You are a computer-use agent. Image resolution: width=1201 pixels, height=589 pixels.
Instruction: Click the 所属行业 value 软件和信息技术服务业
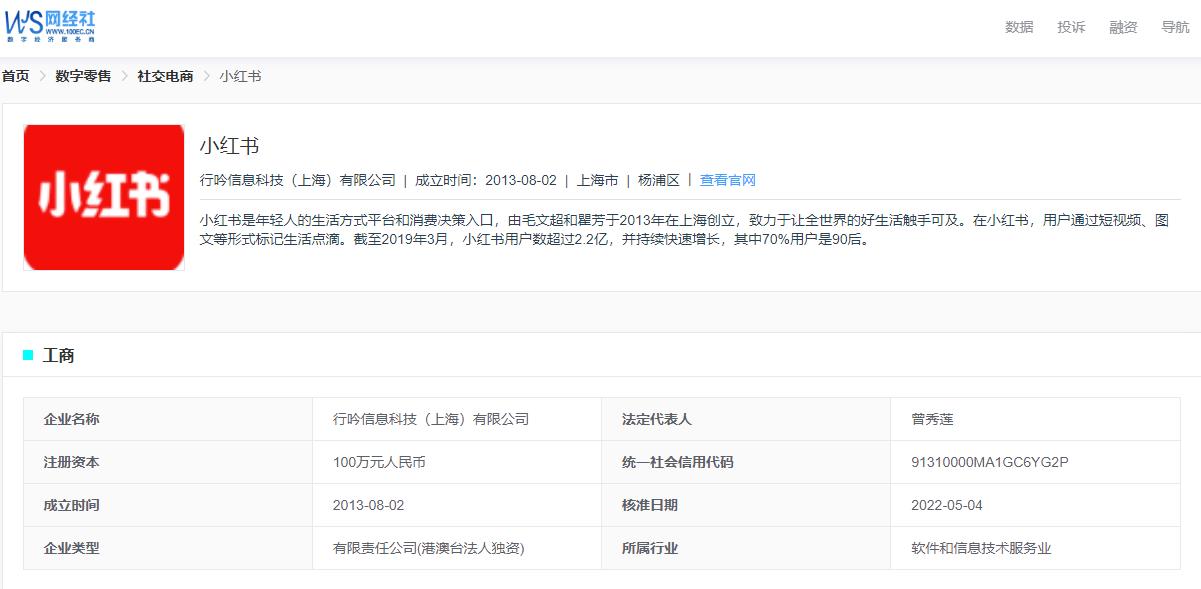(979, 548)
